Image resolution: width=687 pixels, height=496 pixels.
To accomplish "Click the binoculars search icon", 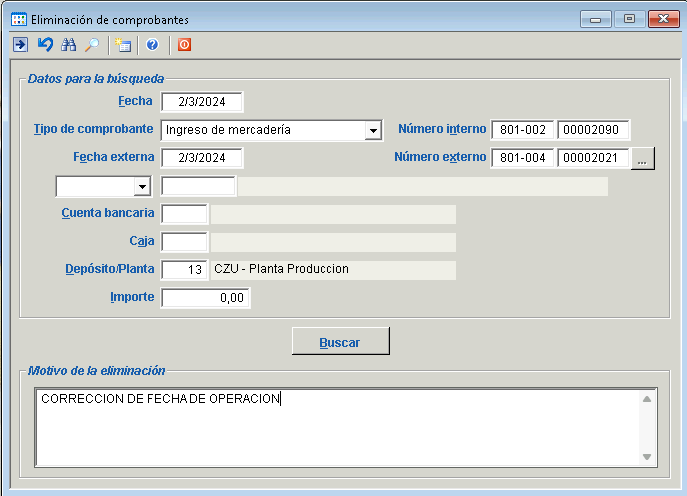I will [x=69, y=45].
